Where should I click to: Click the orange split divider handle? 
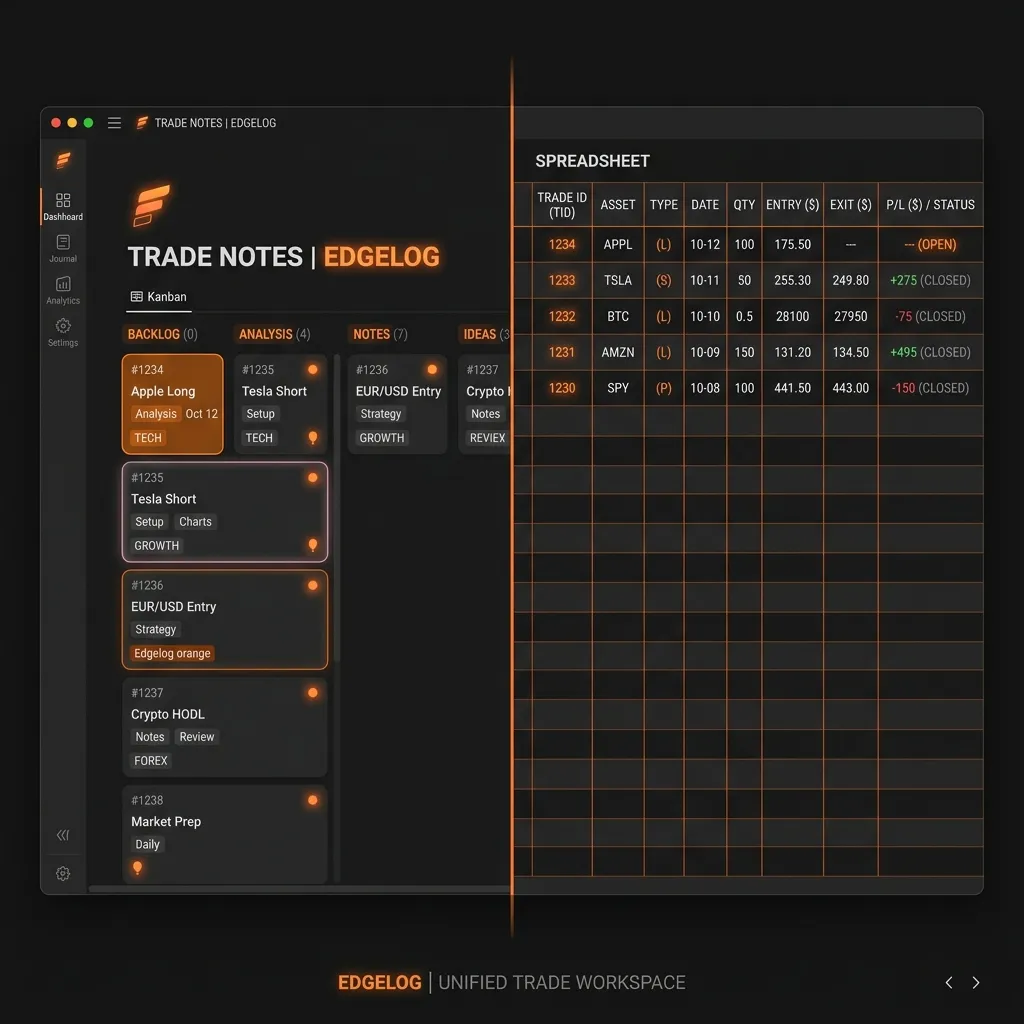[x=512, y=496]
